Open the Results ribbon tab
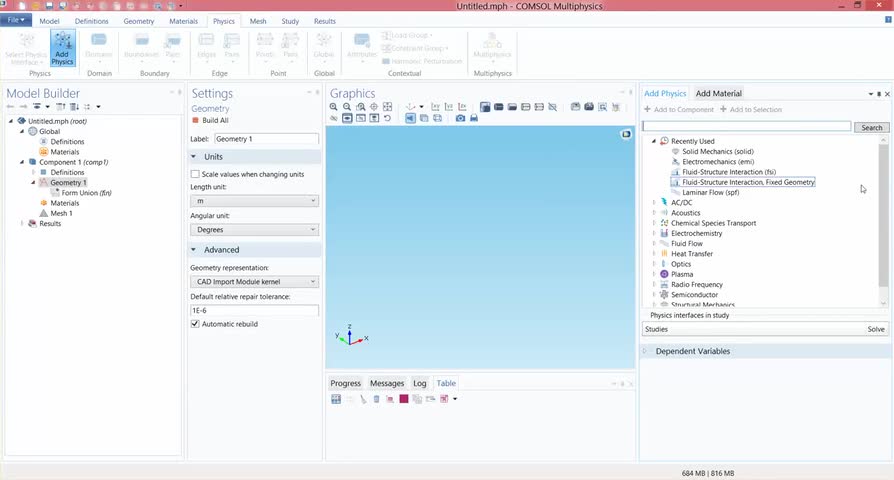This screenshot has width=894, height=480. [324, 21]
